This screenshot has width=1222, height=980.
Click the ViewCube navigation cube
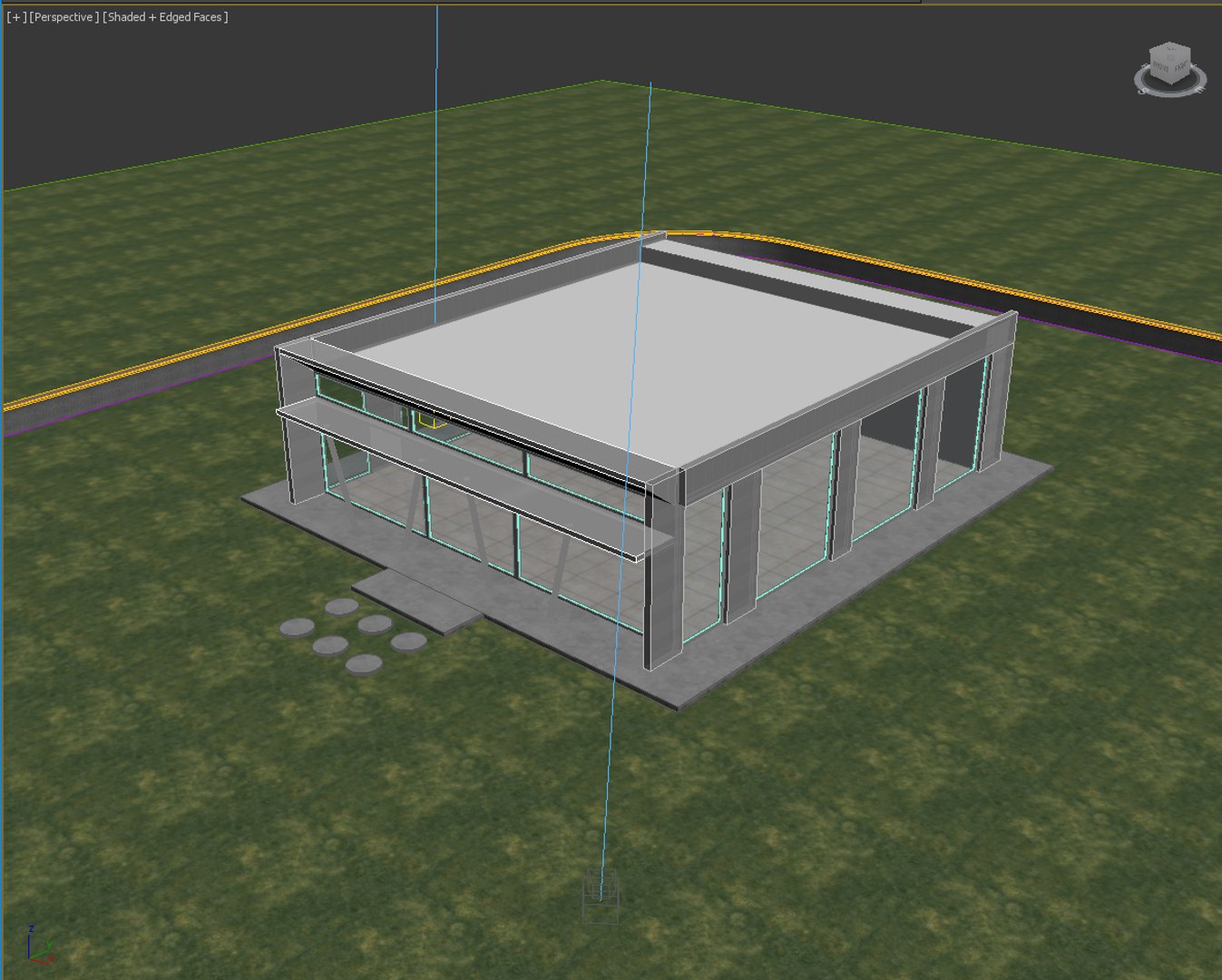click(1169, 65)
